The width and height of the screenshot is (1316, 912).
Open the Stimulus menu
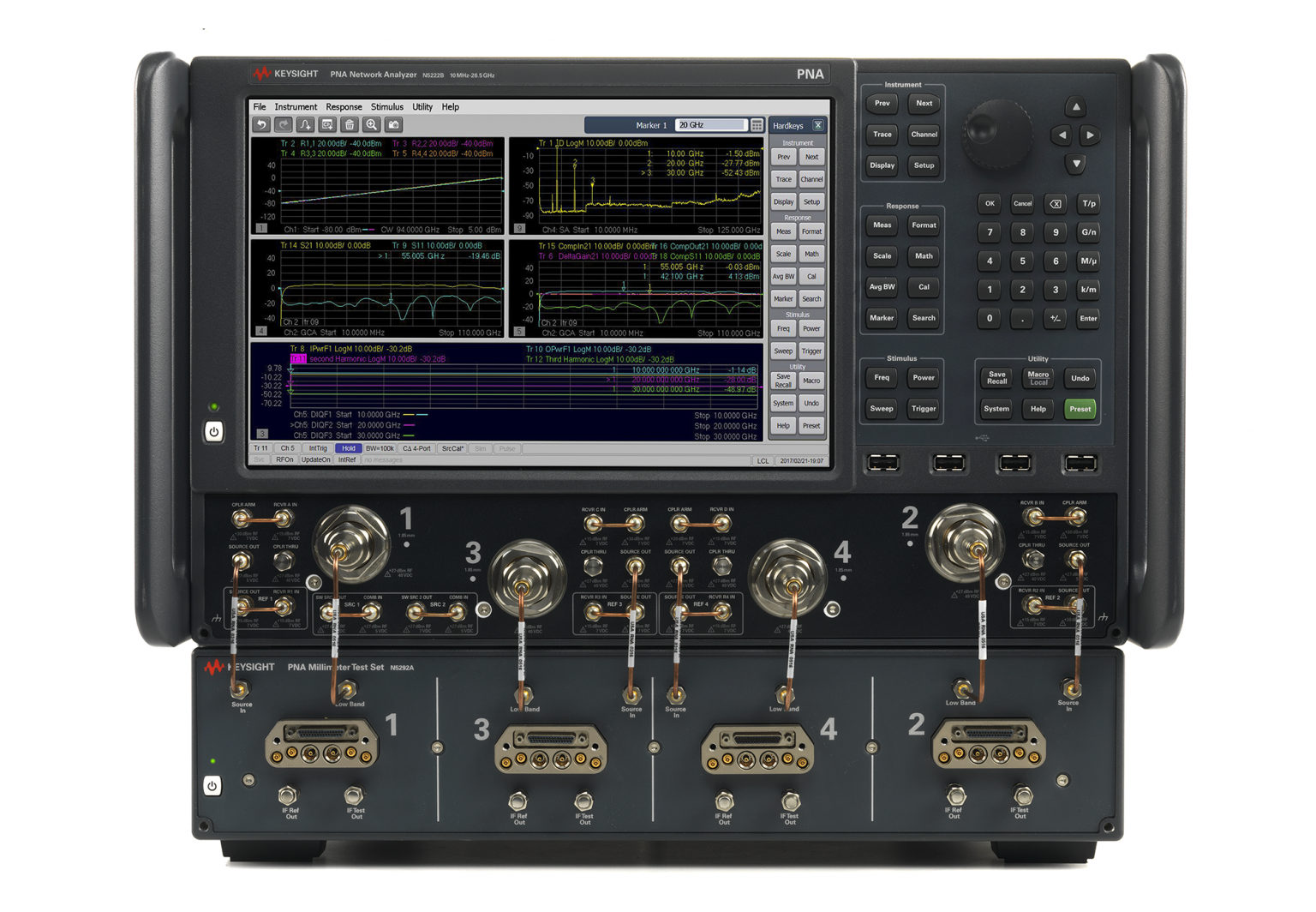[386, 107]
